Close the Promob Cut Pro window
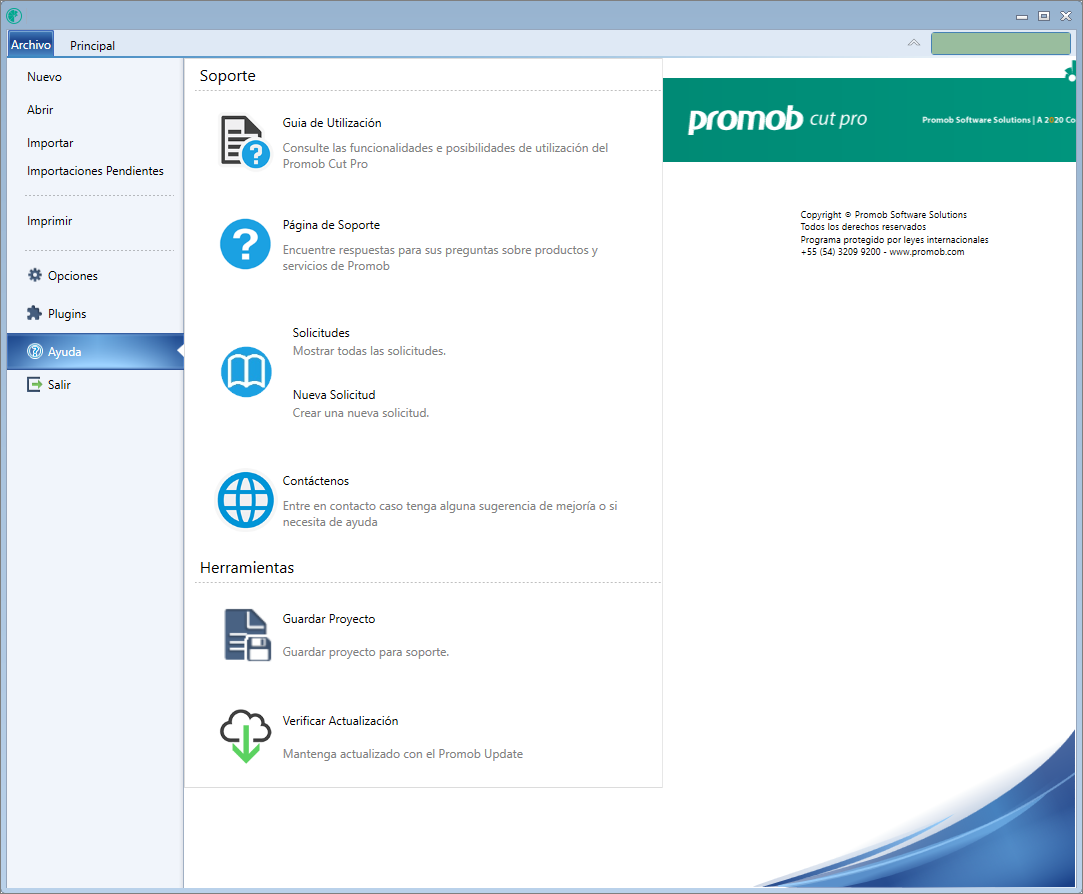This screenshot has height=894, width=1083. click(1066, 16)
